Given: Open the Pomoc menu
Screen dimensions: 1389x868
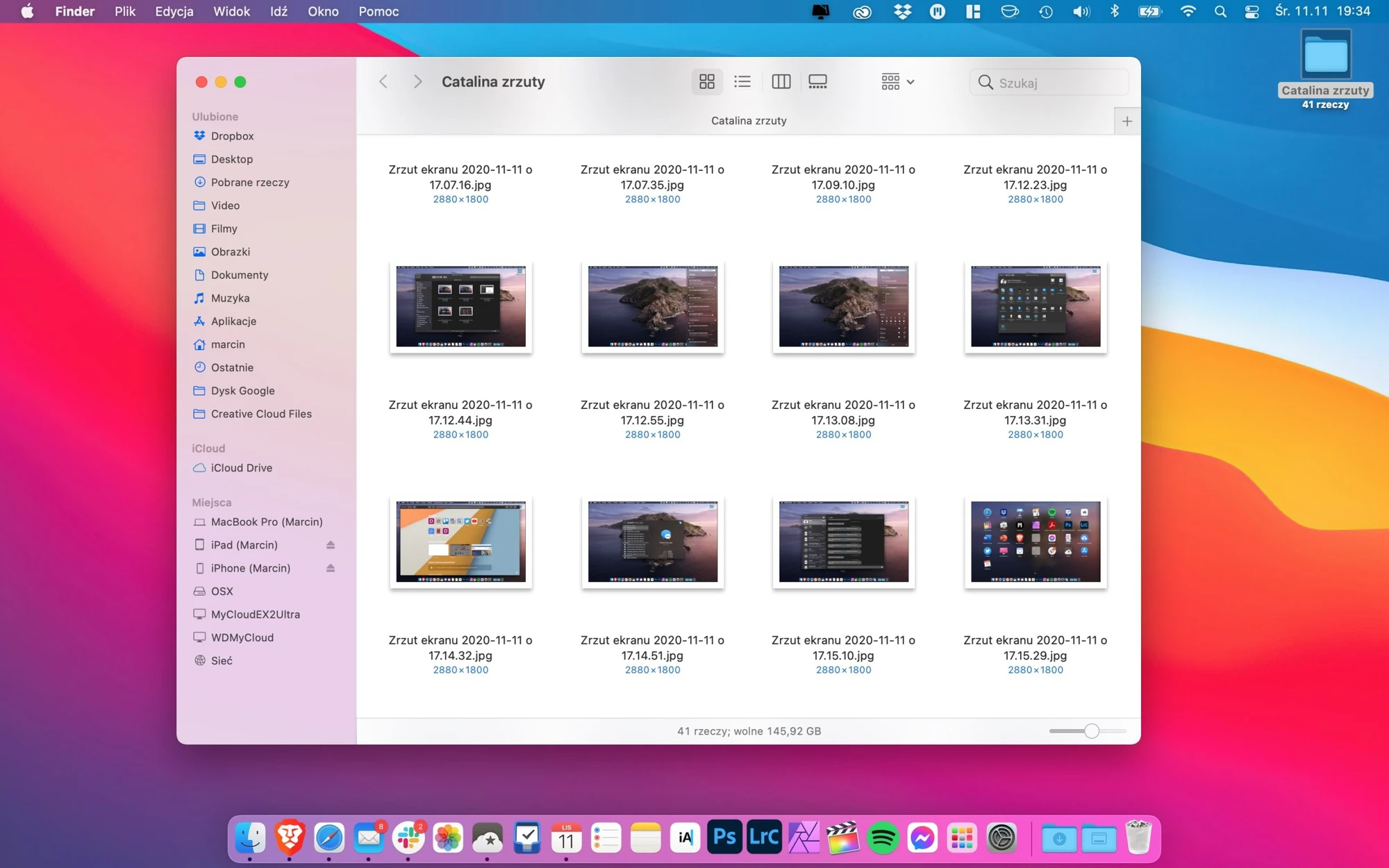Looking at the screenshot, I should [x=379, y=11].
